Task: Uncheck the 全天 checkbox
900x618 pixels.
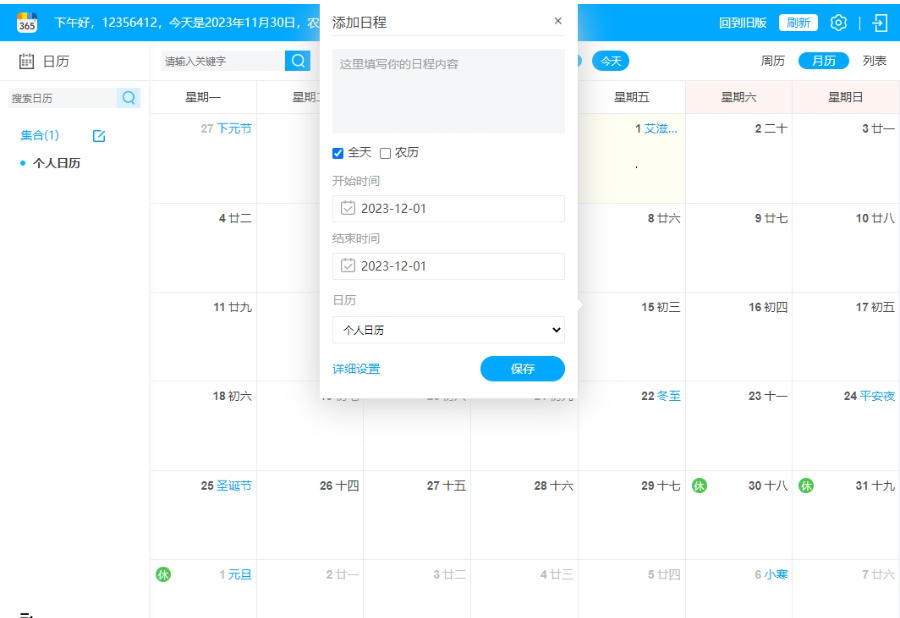Action: coord(338,153)
